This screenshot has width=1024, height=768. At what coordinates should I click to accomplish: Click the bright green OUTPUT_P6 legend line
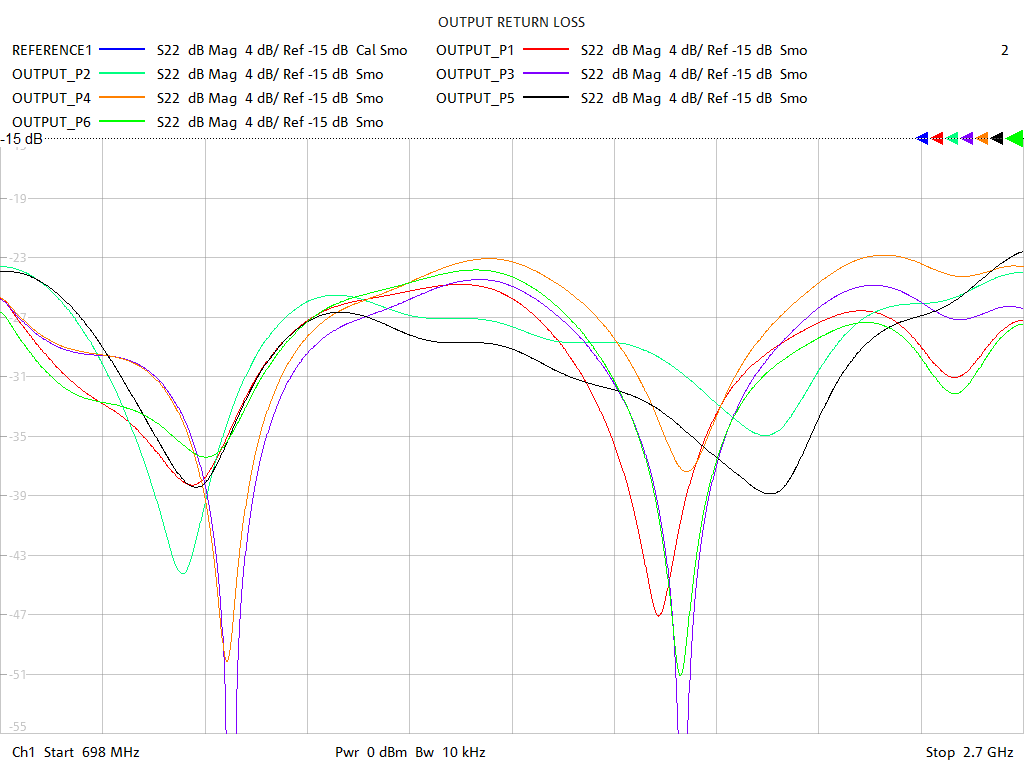pyautogui.click(x=121, y=121)
